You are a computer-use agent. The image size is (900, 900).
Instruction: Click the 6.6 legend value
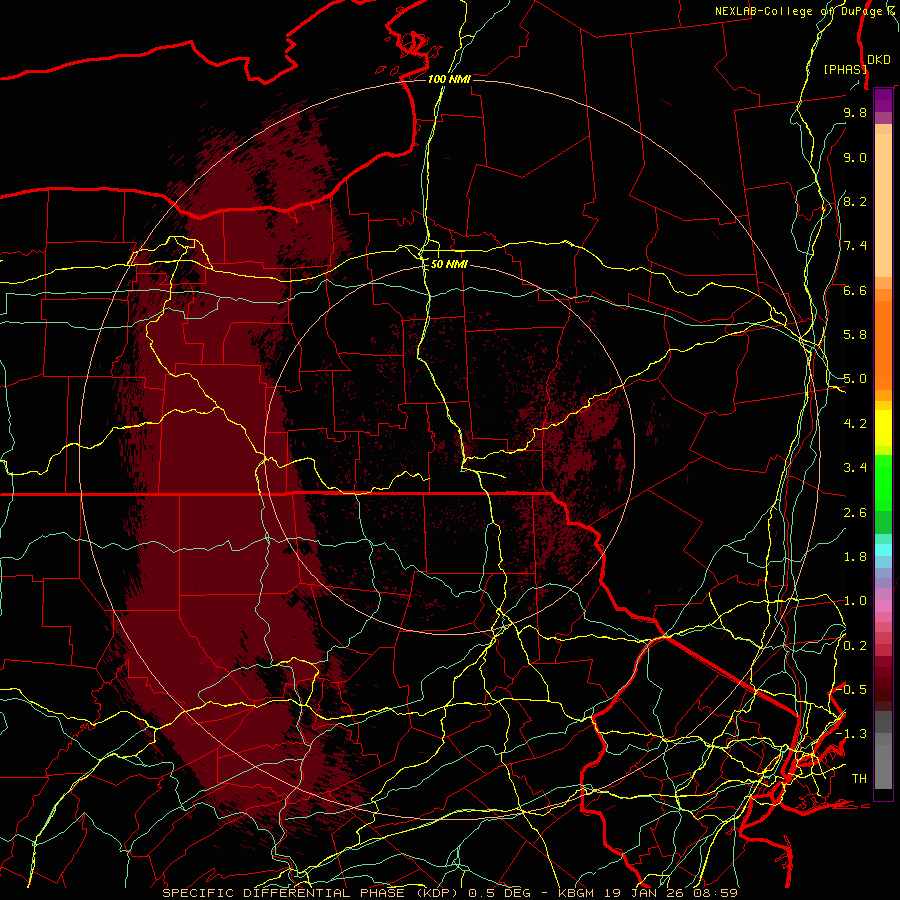click(855, 290)
